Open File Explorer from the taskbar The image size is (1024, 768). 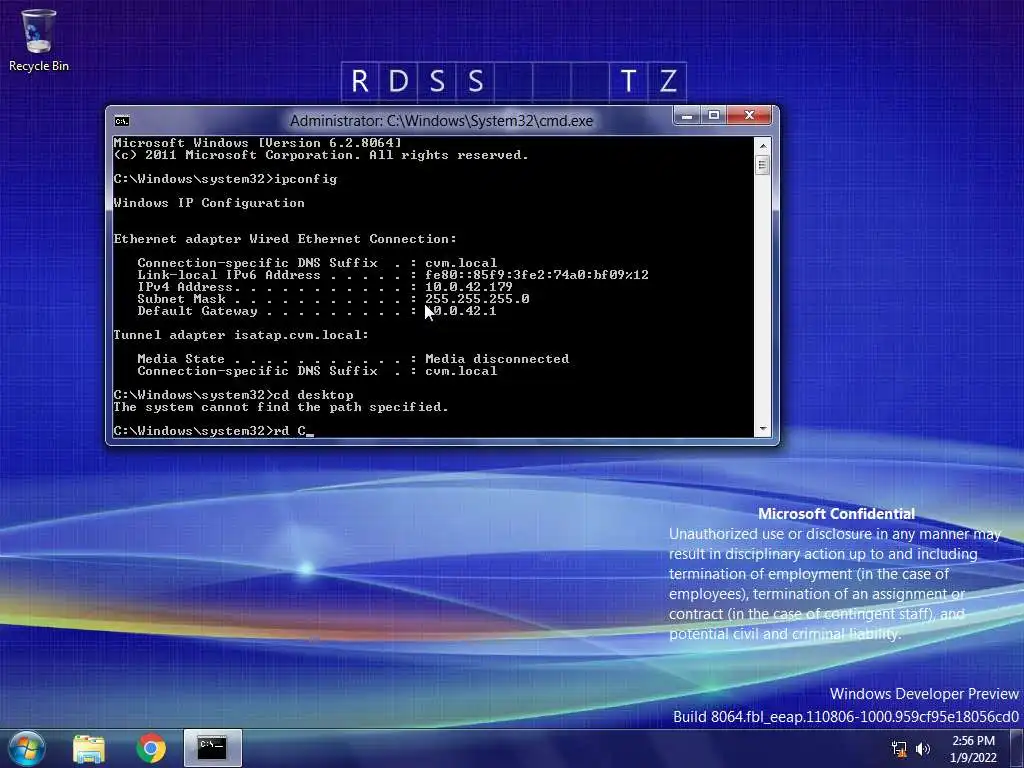coord(89,748)
